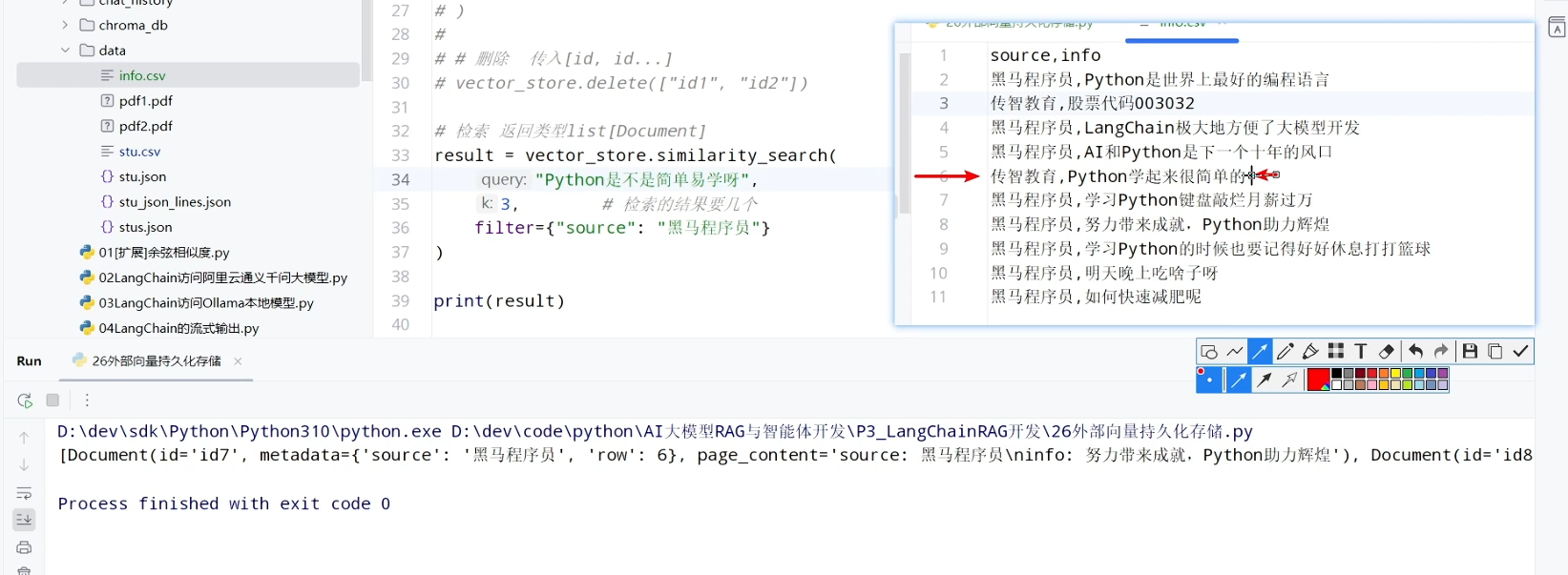Click 'Process finished with exit code 0'

(224, 503)
